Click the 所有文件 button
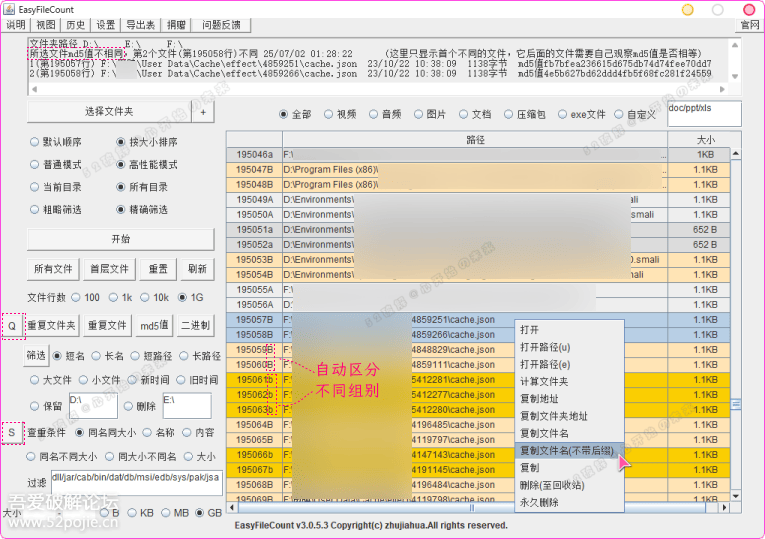Image resolution: width=765 pixels, height=539 pixels. tap(53, 269)
